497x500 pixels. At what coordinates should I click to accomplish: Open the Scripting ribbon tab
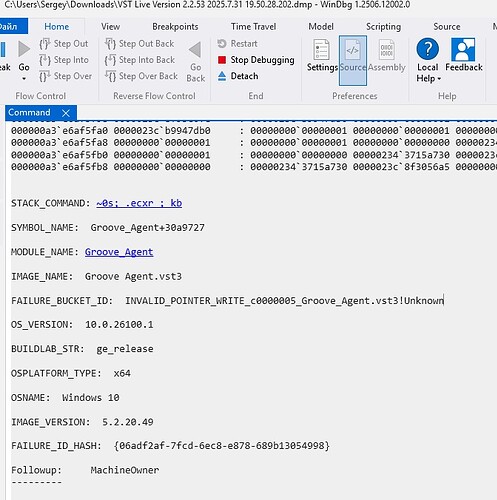[383, 26]
